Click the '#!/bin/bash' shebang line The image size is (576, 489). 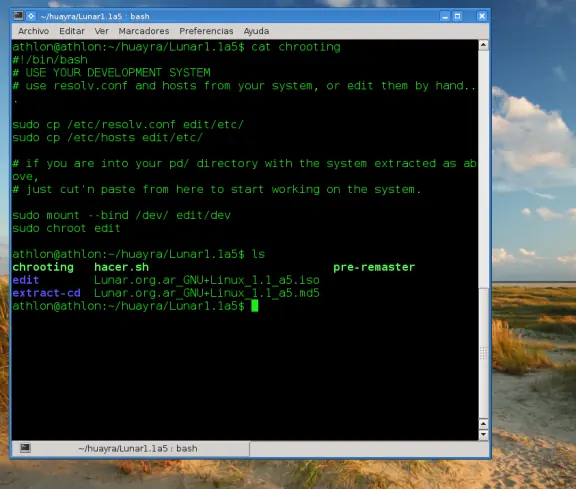tap(50, 60)
